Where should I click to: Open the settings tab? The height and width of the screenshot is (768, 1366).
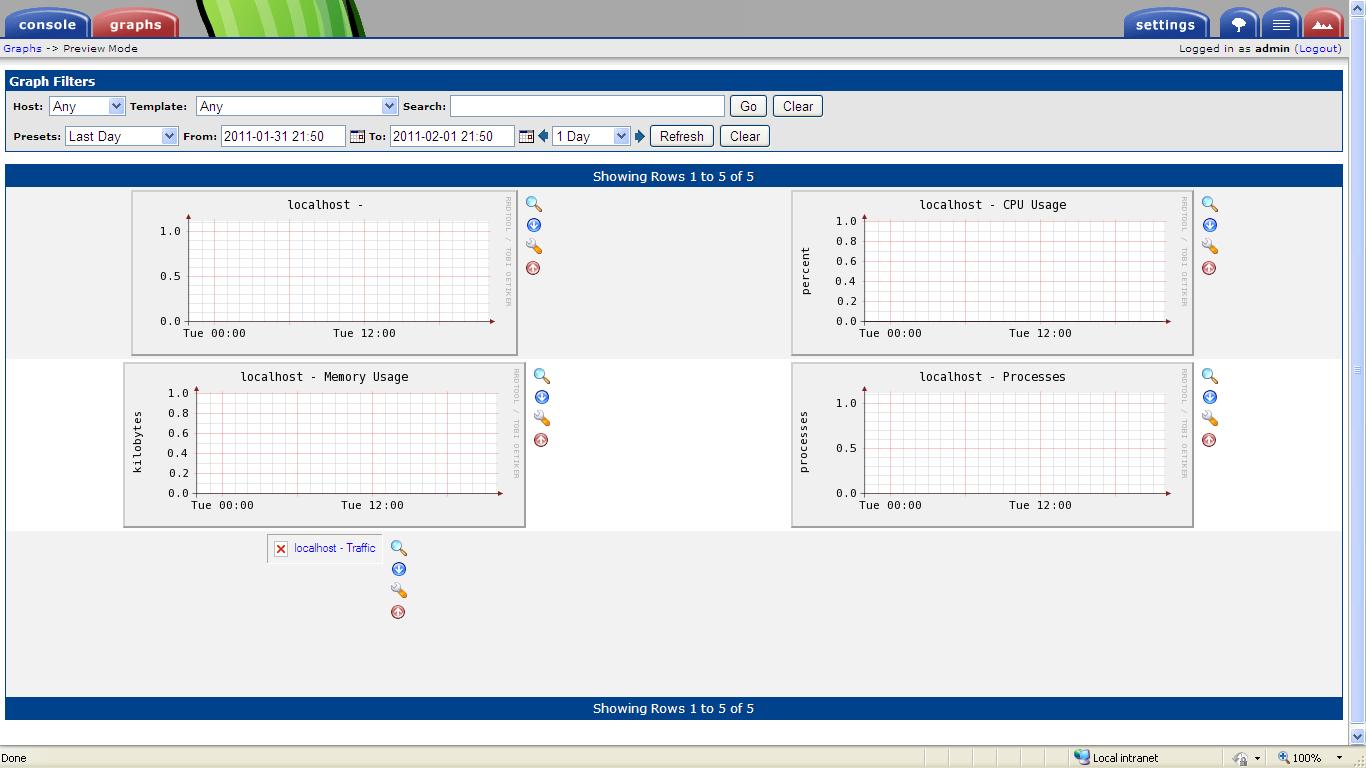[1166, 24]
